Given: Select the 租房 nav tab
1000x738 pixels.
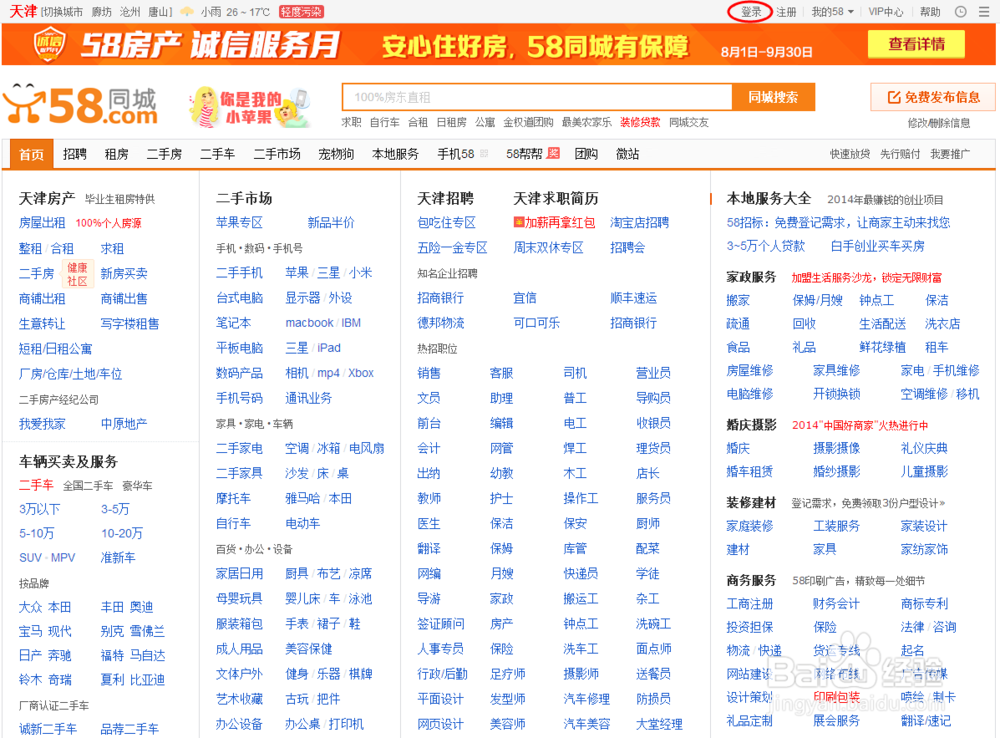Looking at the screenshot, I should 116,154.
